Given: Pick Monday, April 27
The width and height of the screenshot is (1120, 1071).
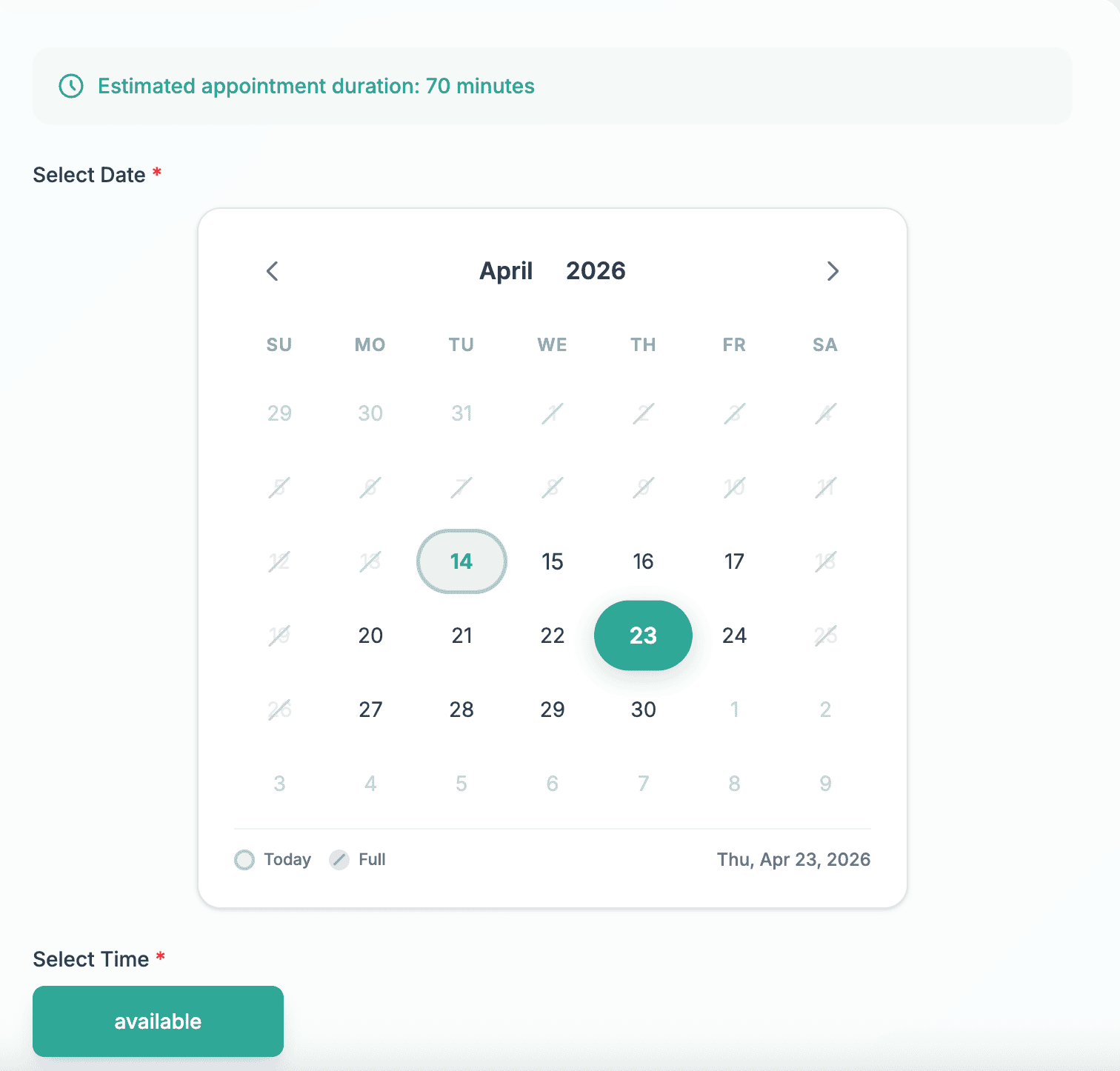Looking at the screenshot, I should pyautogui.click(x=370, y=710).
